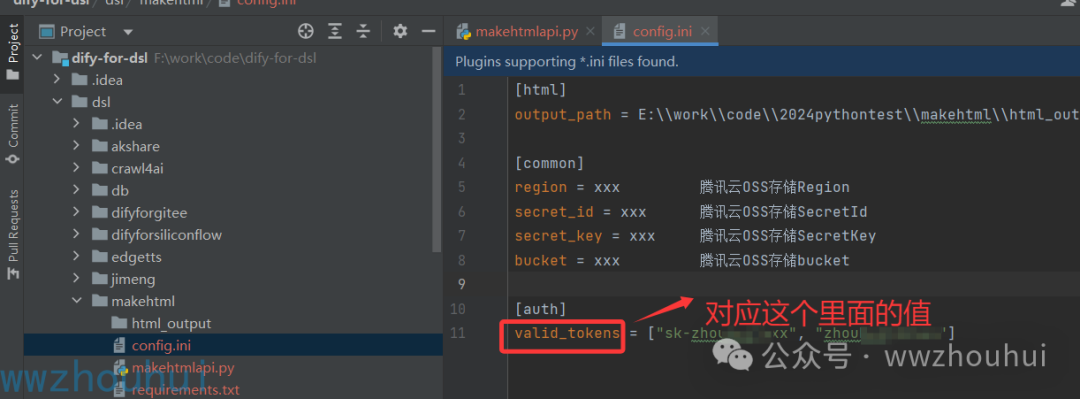
Task: Click the secret_id key on line 6
Action: (x=554, y=212)
